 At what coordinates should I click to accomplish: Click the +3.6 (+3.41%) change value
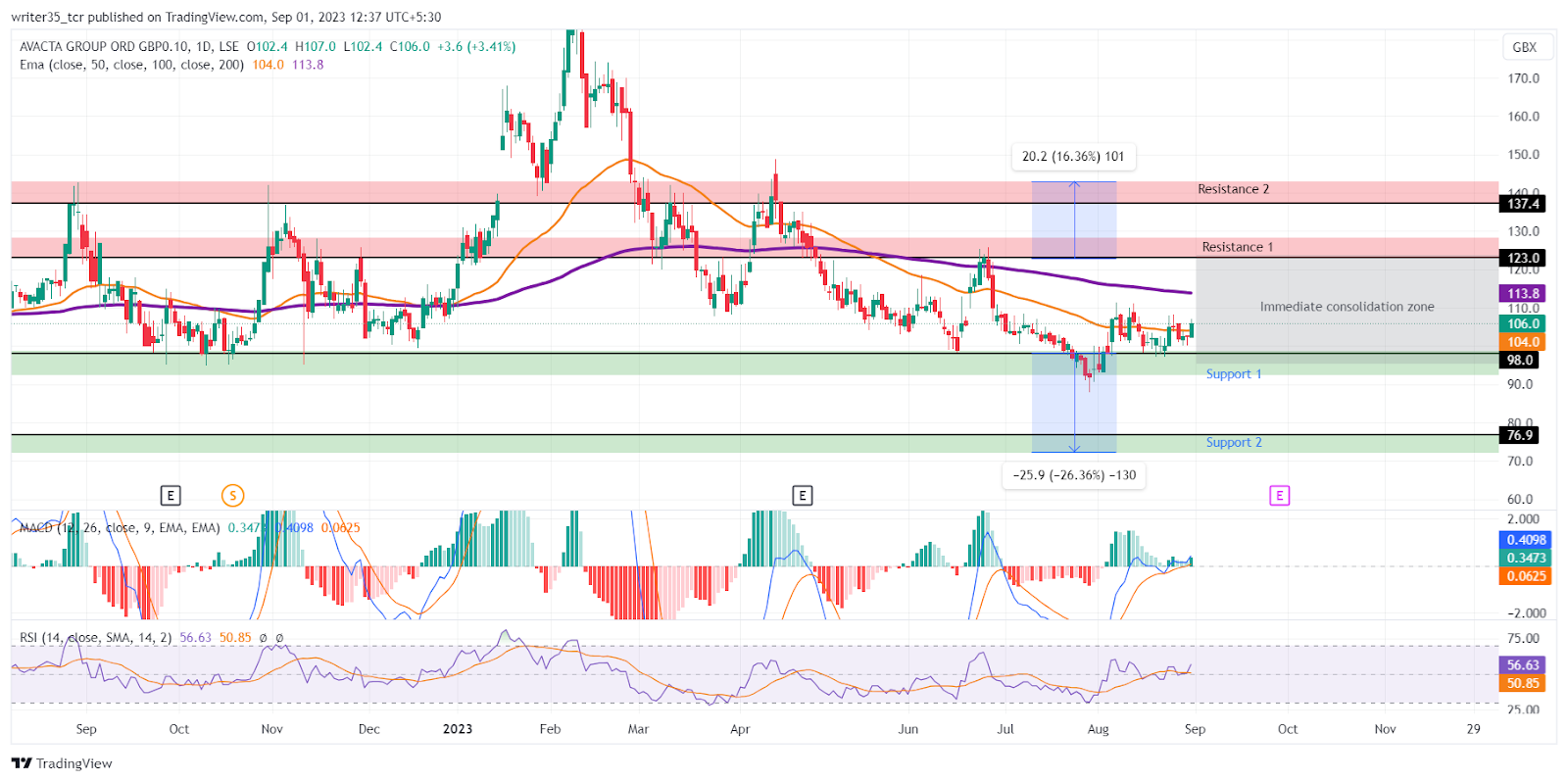point(476,46)
